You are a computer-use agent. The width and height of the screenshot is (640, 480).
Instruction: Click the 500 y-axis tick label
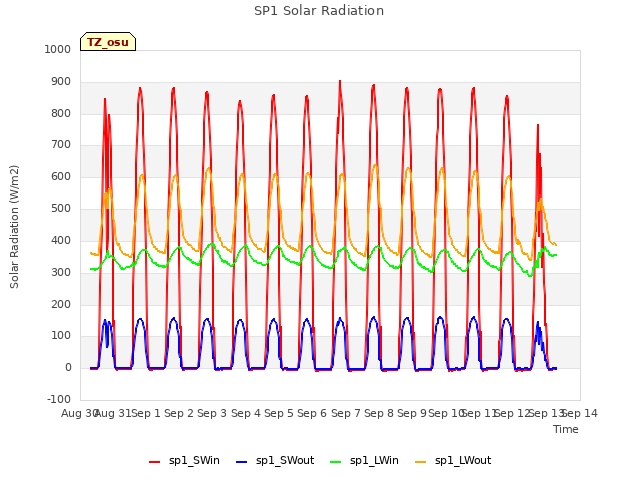(x=61, y=208)
